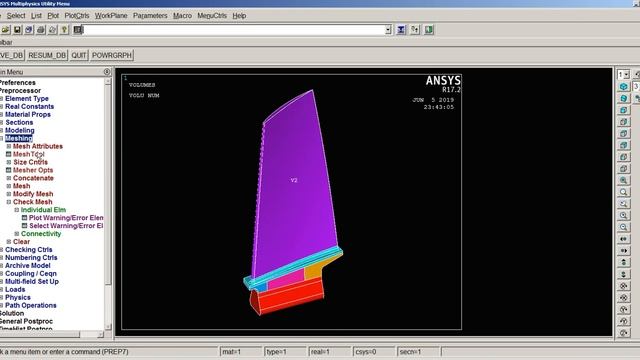Click the Main Menu scrollbar down arrow

tap(108, 327)
